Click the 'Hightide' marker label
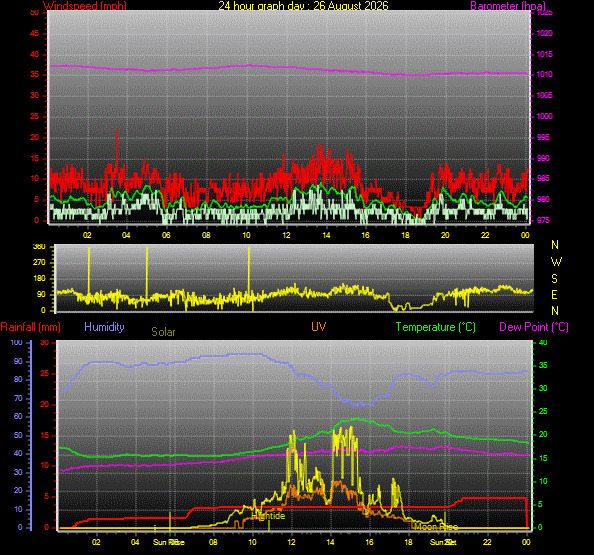The image size is (594, 555). pos(268,516)
